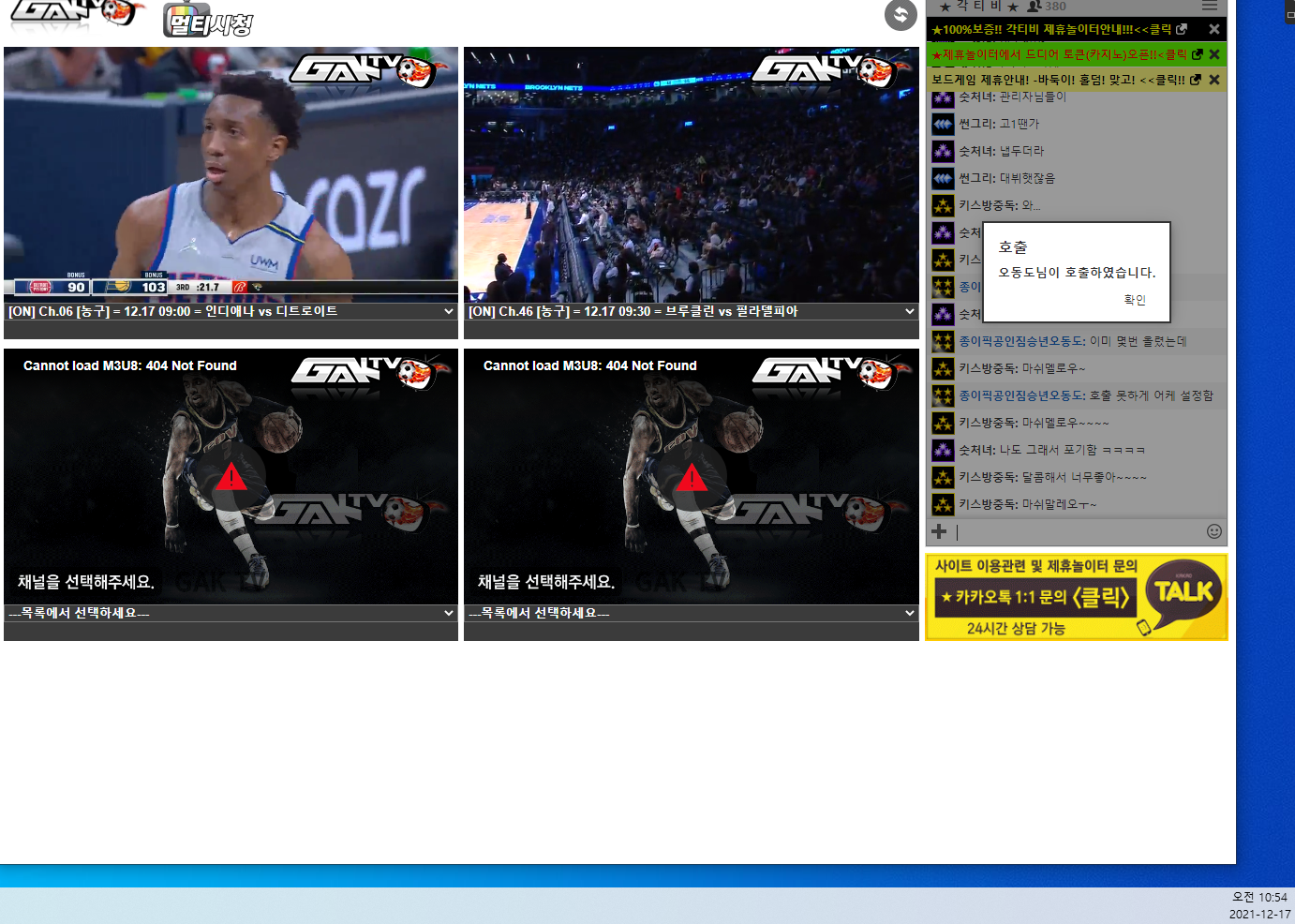Select username 종이픽공인침승년오동도 in 이미 몇번 message
Image resolution: width=1295 pixels, height=924 pixels.
[1021, 341]
